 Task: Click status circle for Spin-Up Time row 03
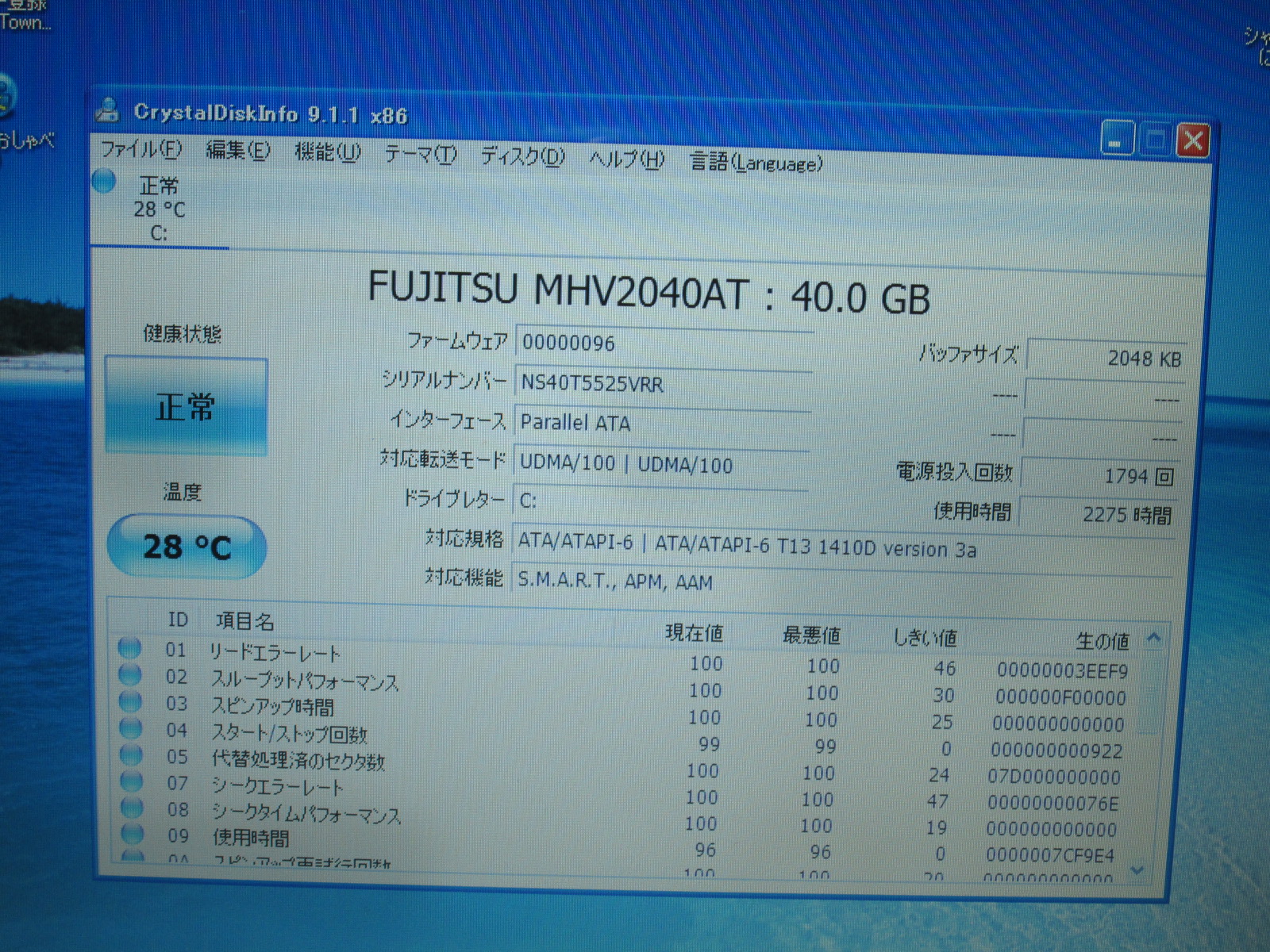tap(130, 702)
